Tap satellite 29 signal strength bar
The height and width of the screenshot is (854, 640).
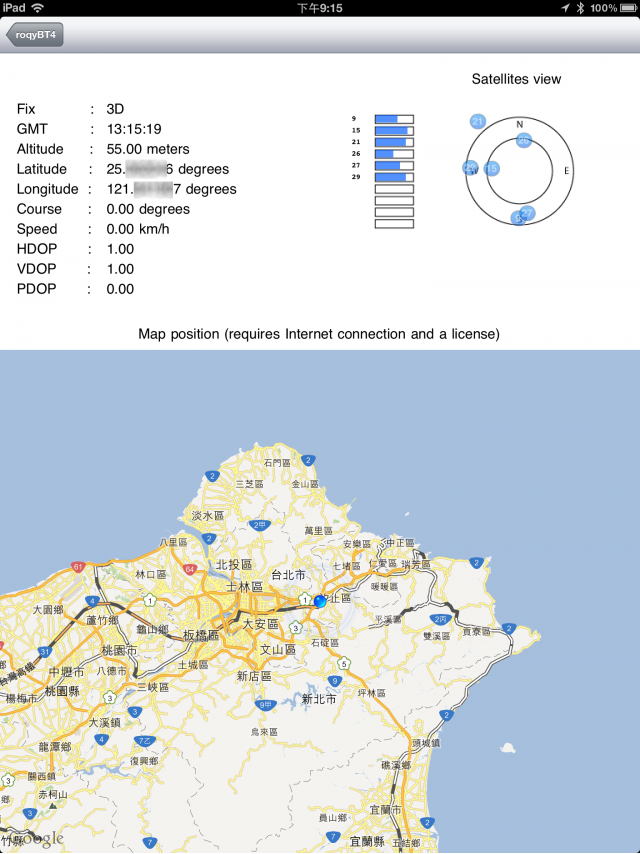[394, 177]
